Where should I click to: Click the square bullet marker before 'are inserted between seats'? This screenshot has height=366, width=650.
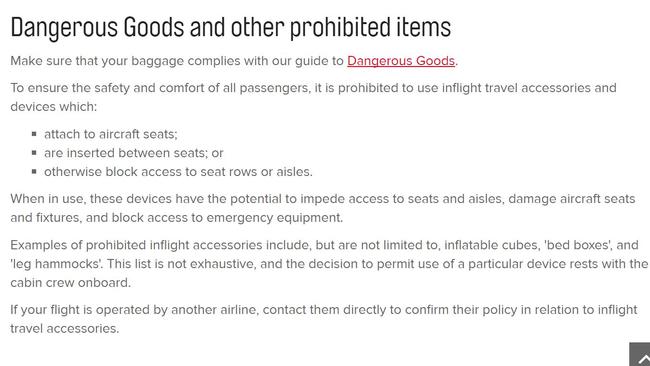coord(34,153)
